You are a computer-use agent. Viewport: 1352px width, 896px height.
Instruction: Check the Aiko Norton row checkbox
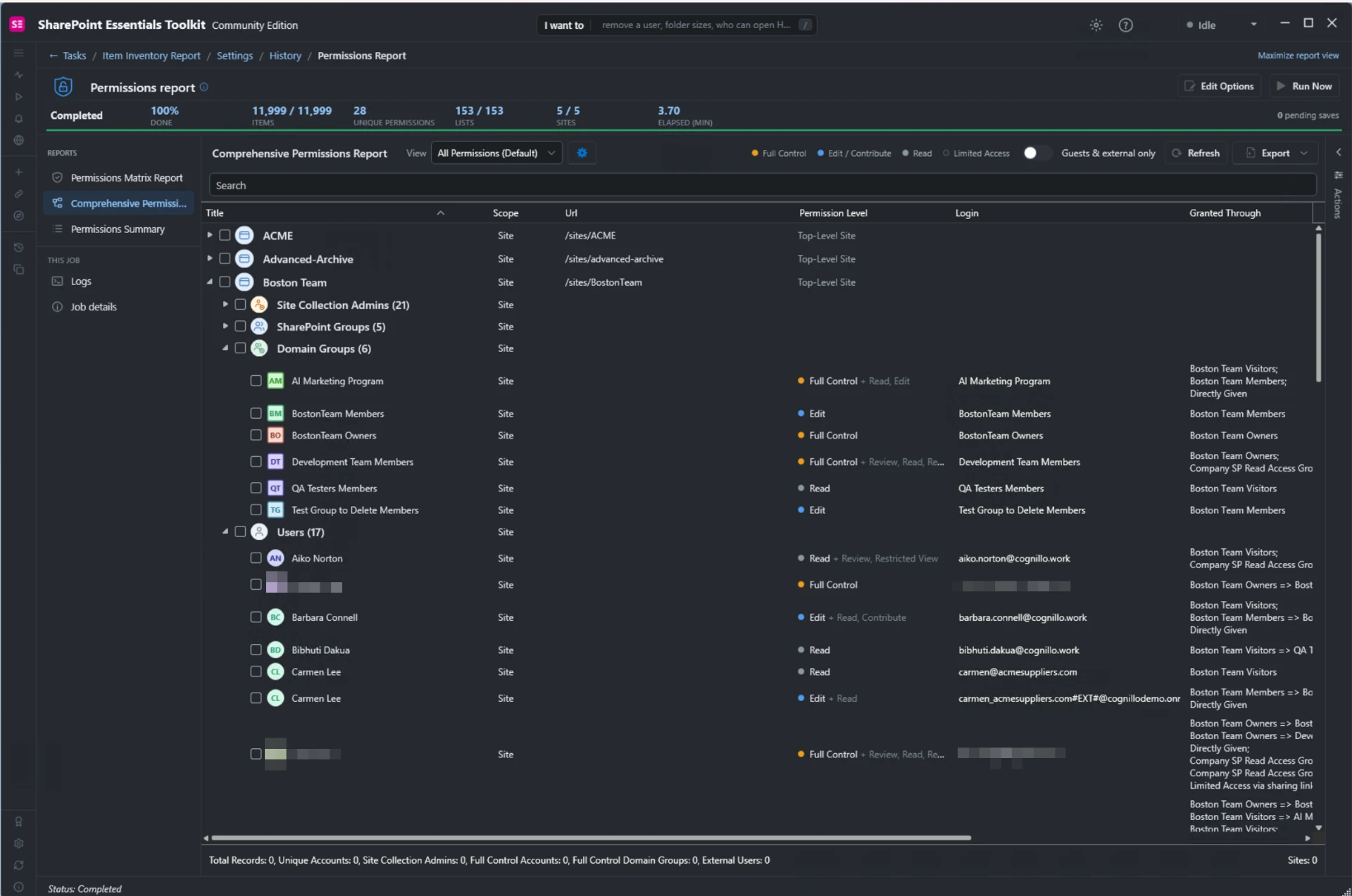tap(256, 557)
